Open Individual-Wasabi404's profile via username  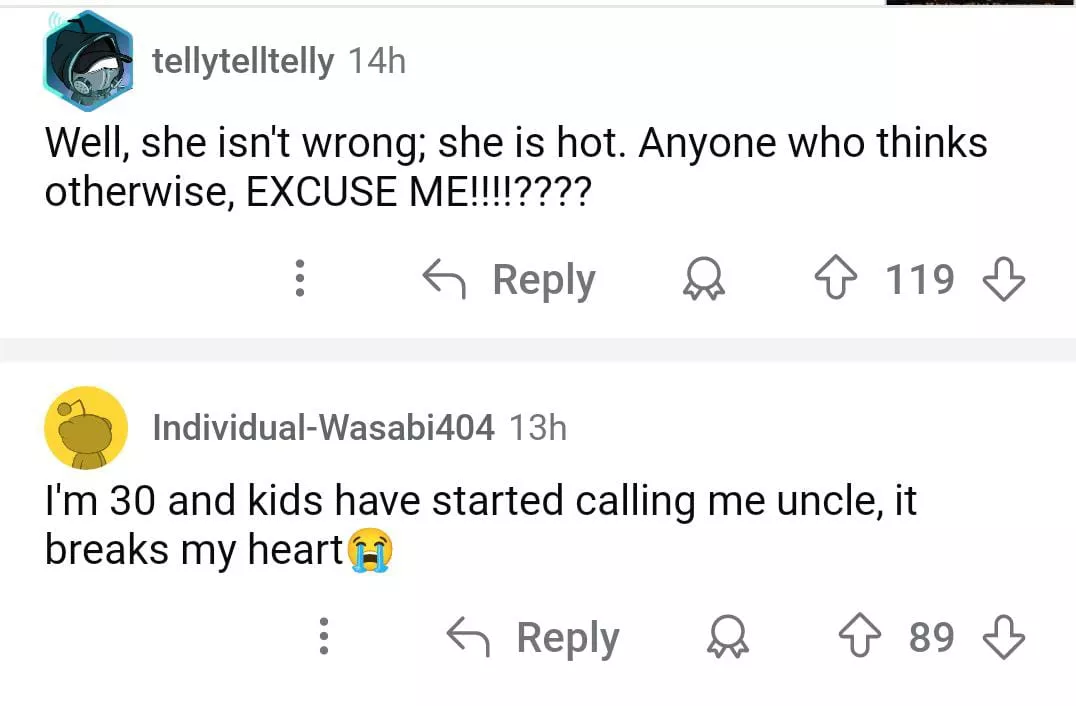pos(323,428)
